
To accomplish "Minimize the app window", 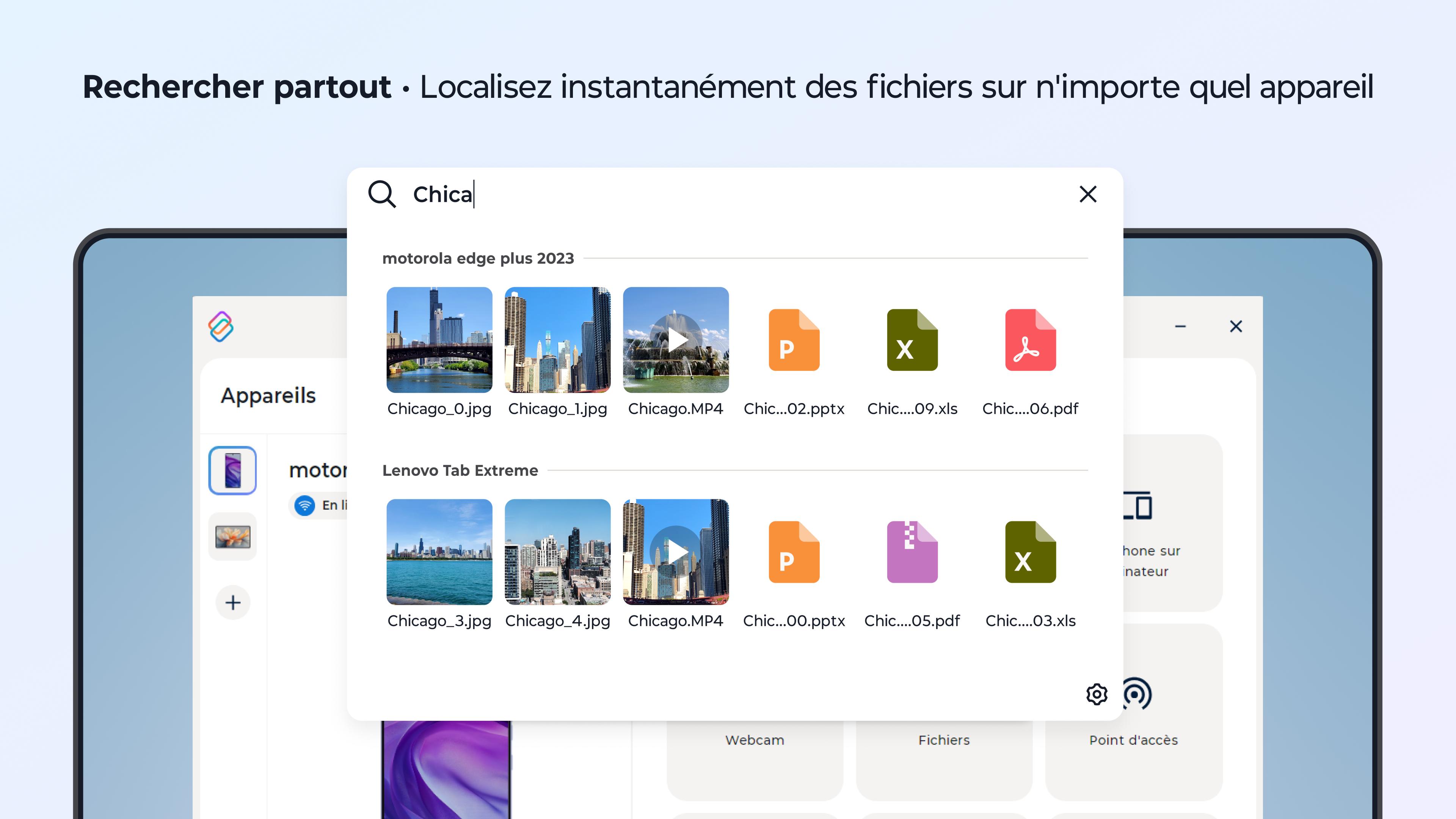I will [x=1180, y=326].
